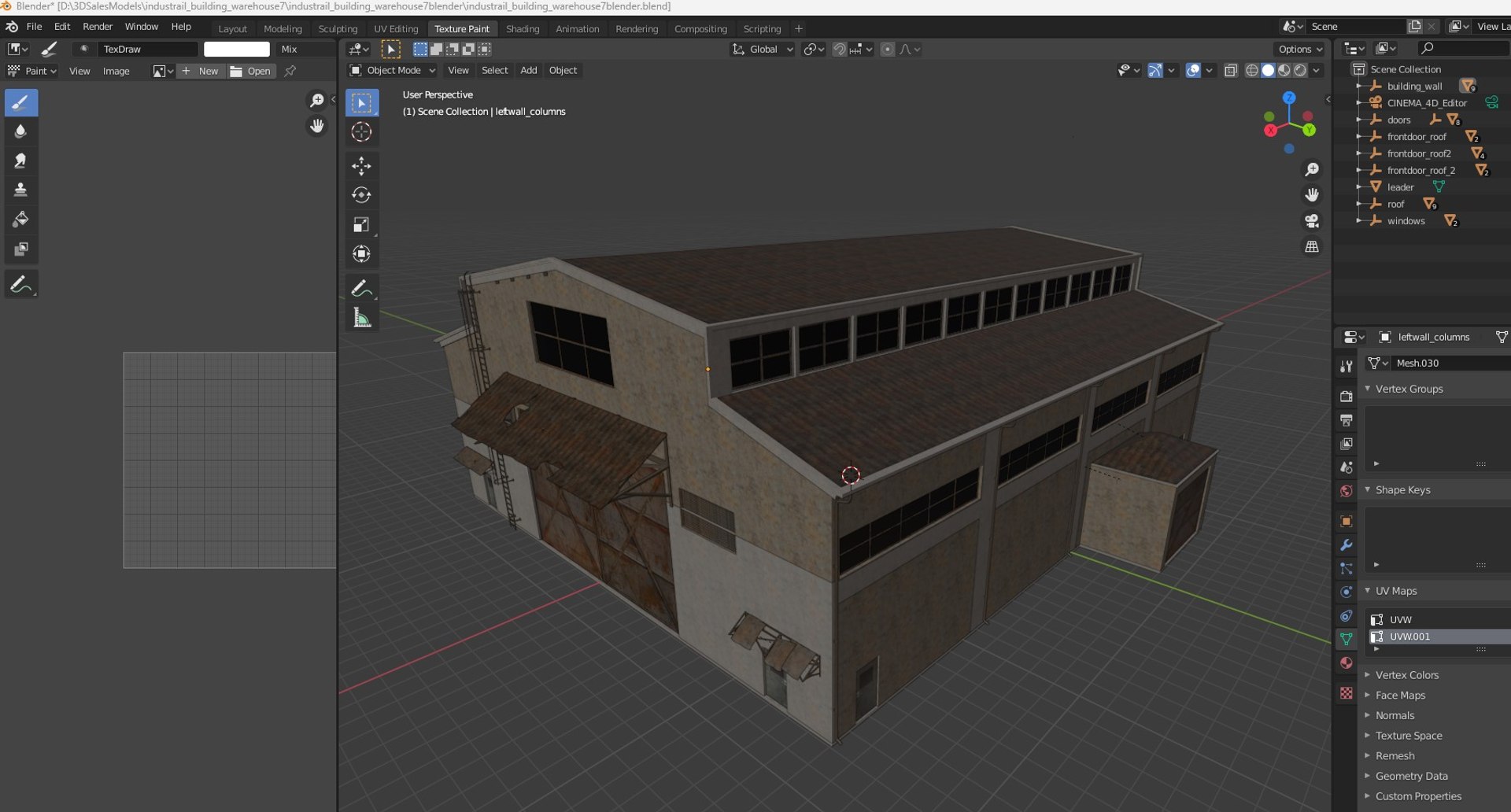Activate the Select Box tool in 3D viewport
1511x812 pixels.
361,103
